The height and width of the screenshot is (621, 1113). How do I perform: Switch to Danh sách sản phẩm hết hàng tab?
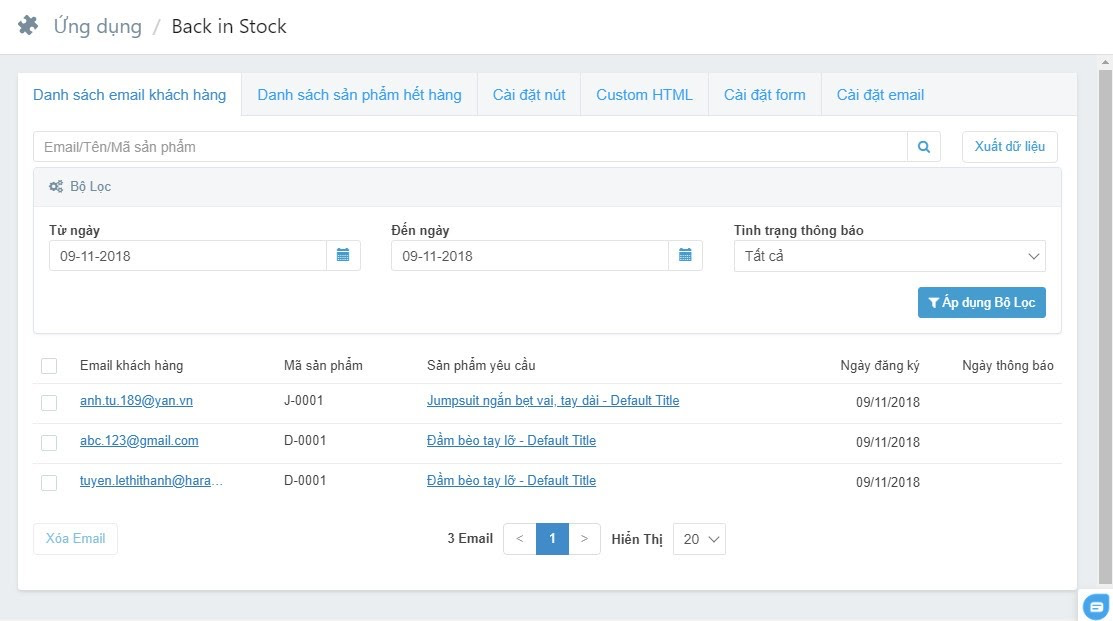(359, 95)
